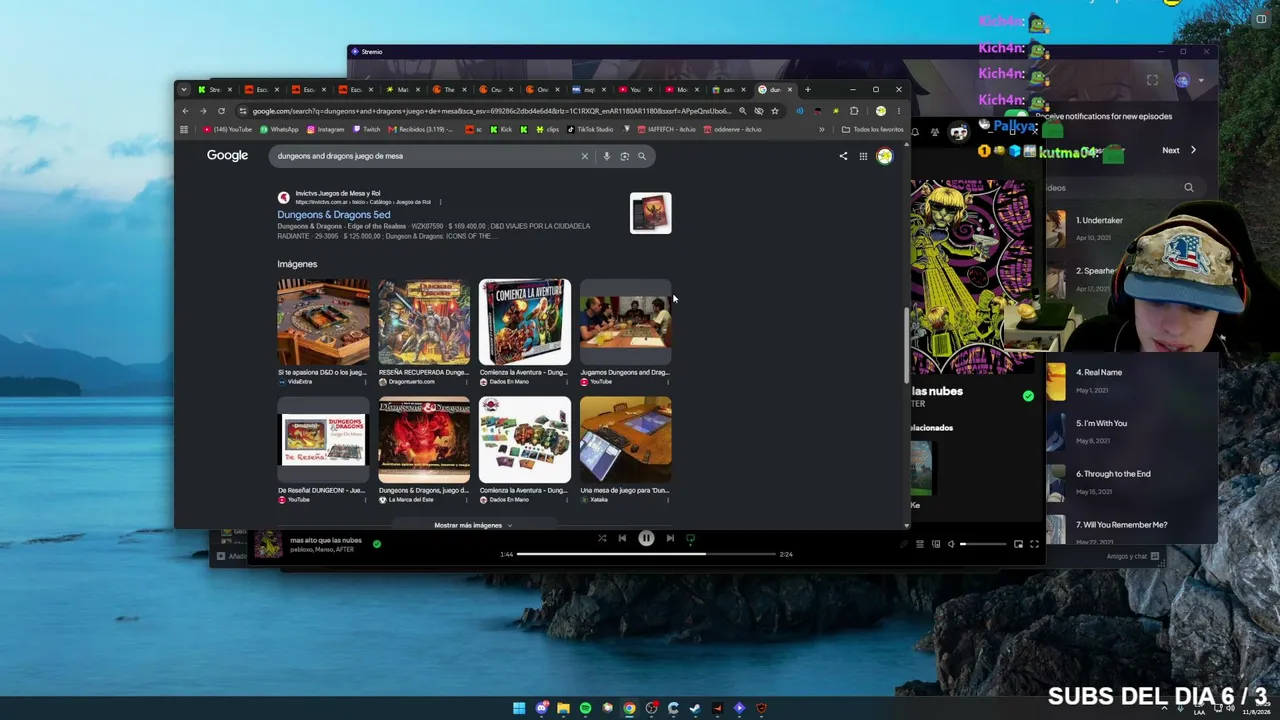Viewport: 1280px width, 720px height.
Task: Adjust the Spotify volume slider
Action: tap(984, 544)
